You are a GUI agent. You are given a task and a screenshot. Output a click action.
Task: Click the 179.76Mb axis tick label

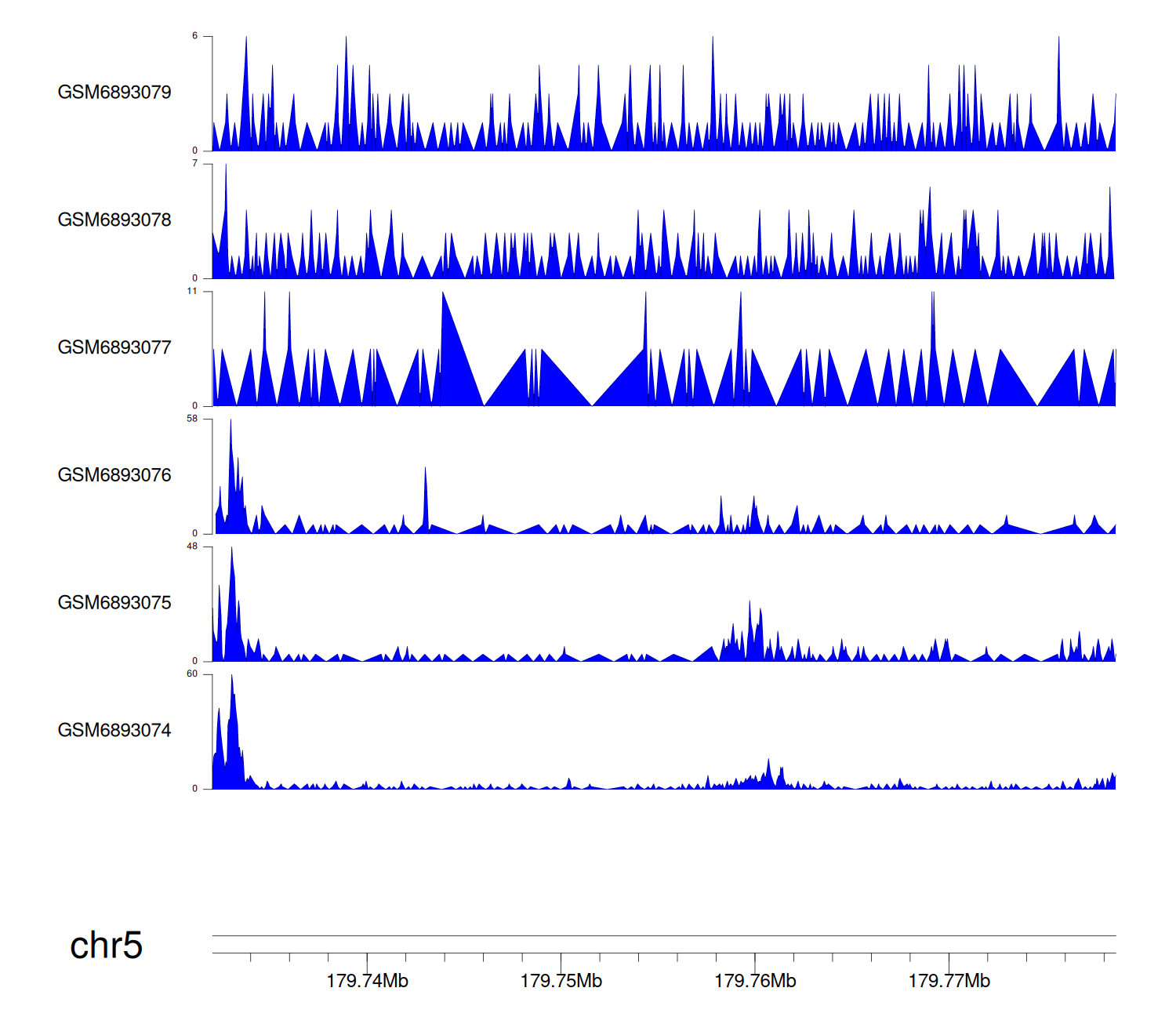[755, 982]
